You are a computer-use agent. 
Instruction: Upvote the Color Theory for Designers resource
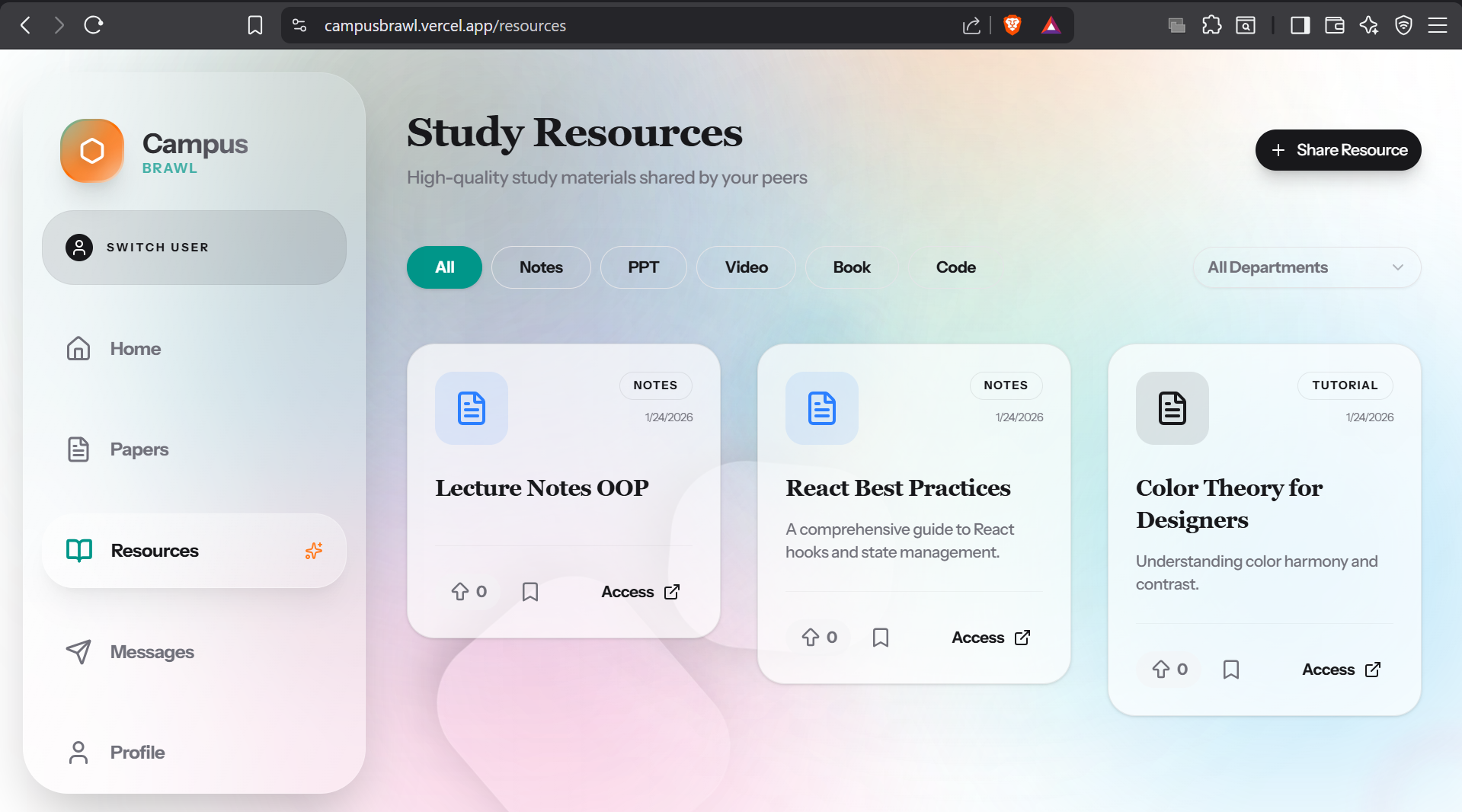[x=1169, y=670]
